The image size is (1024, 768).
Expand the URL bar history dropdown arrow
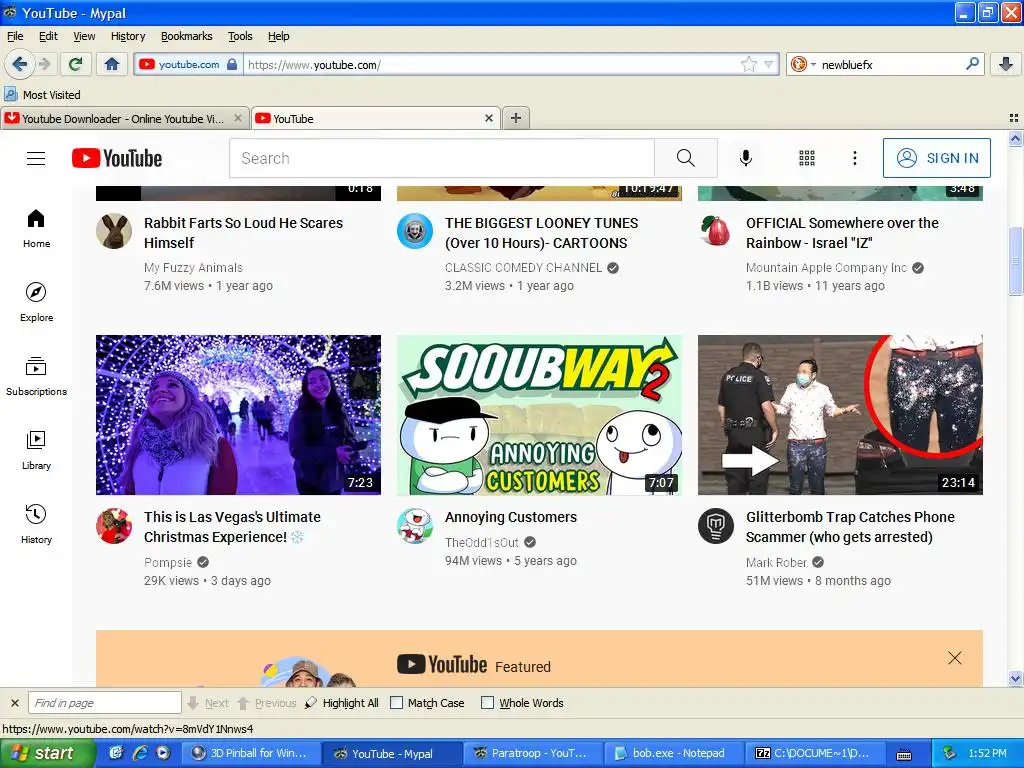click(x=769, y=64)
